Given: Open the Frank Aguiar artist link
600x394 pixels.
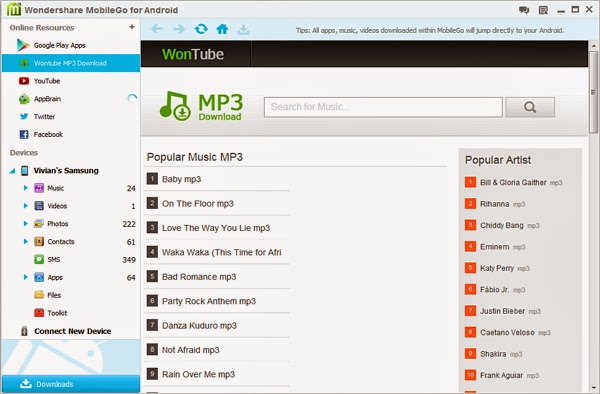Looking at the screenshot, I should [502, 375].
